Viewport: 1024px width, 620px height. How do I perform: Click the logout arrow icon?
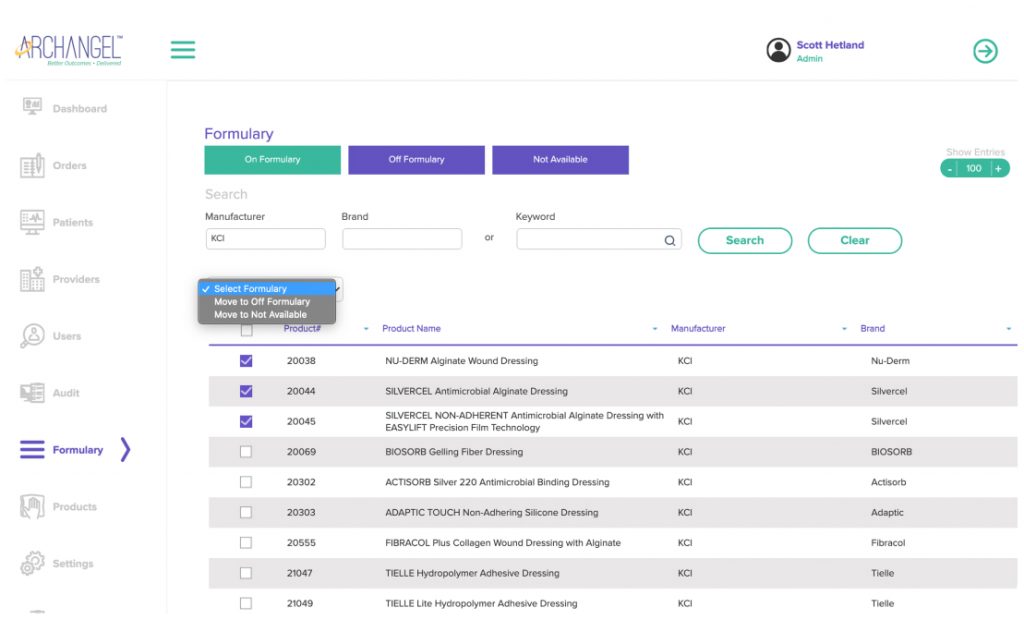point(985,51)
